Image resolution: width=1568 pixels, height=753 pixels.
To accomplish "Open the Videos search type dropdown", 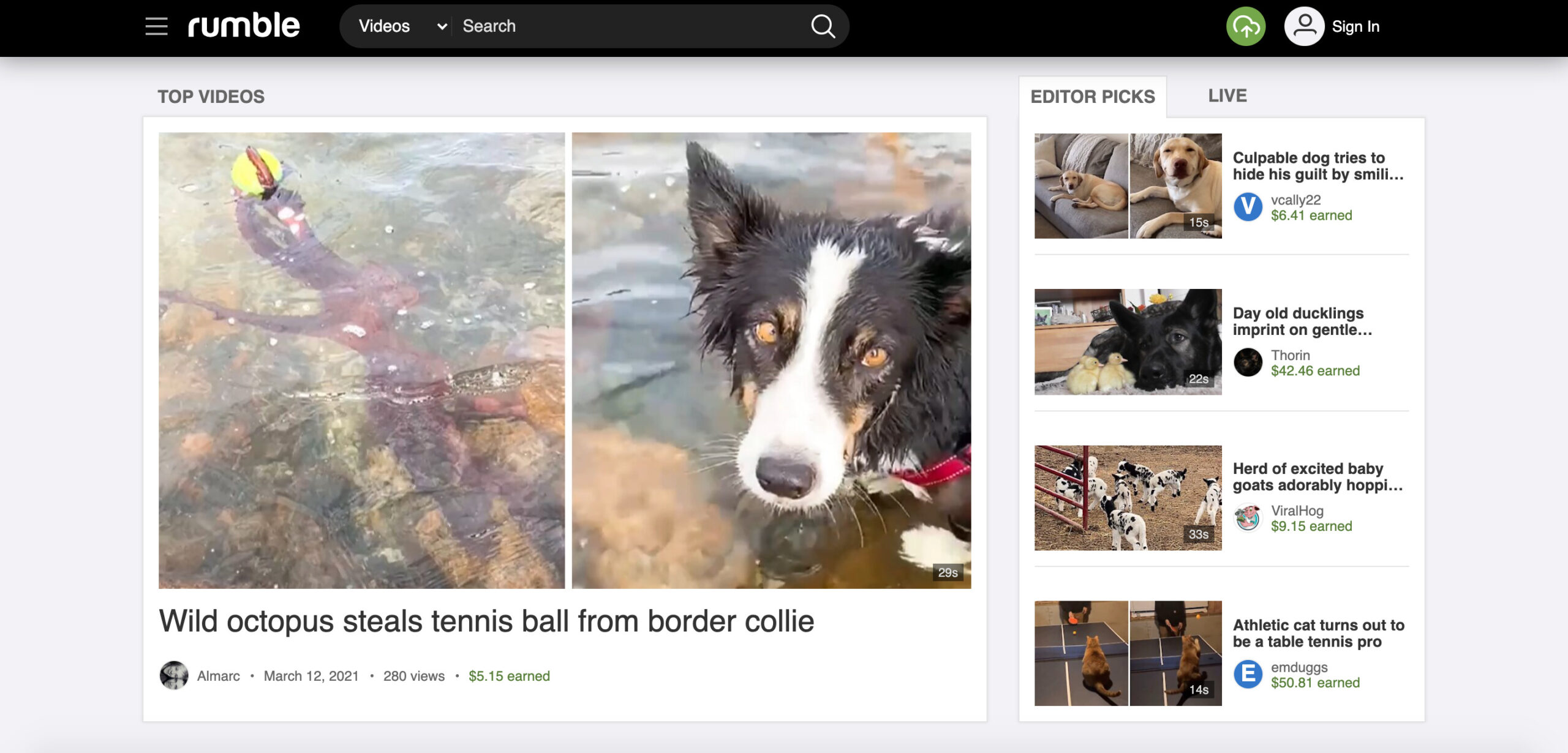I will click(402, 26).
